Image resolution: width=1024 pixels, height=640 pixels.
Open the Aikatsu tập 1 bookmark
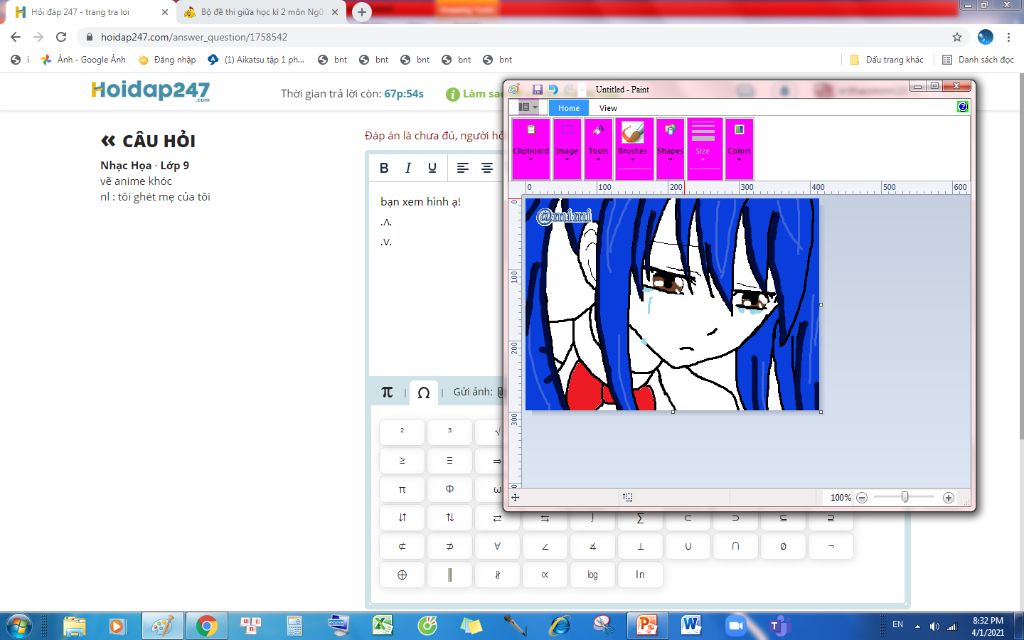pos(257,59)
